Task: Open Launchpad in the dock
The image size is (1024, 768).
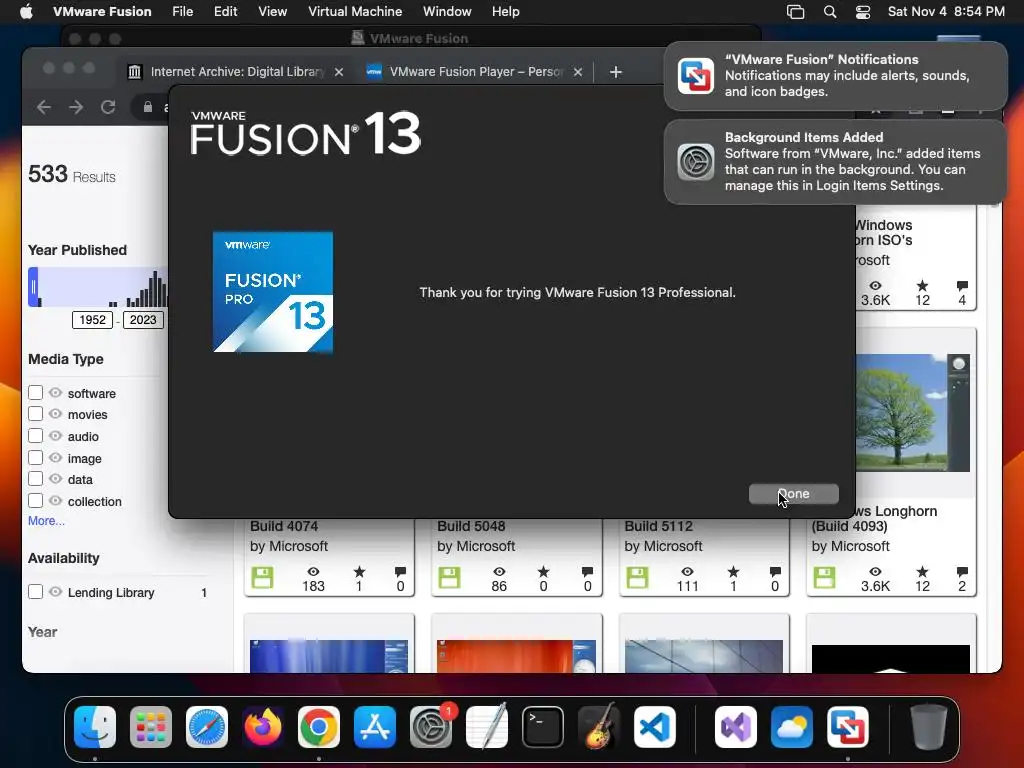Action: tap(151, 726)
